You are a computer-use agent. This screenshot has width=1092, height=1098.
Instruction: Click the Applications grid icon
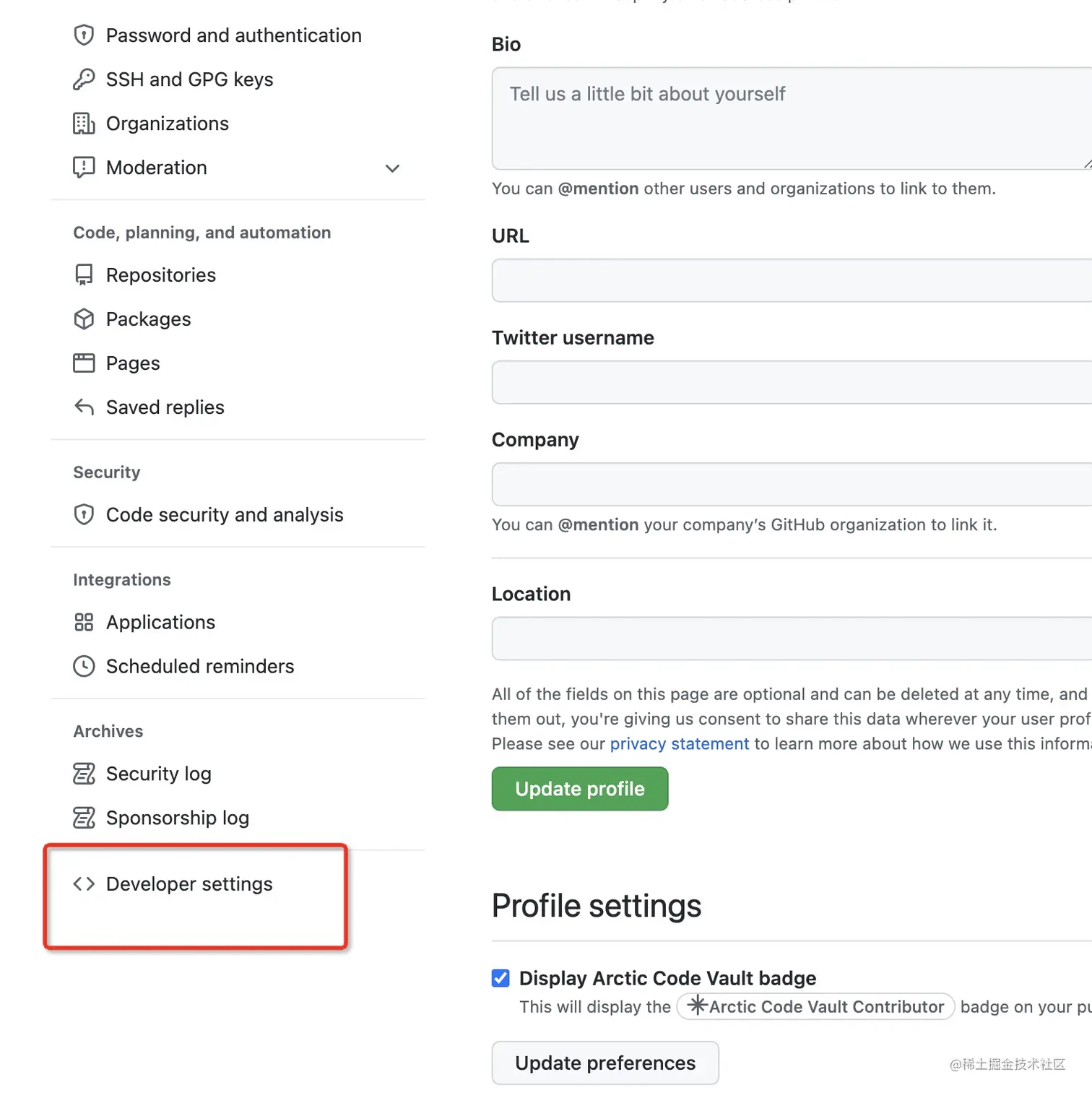pos(84,623)
